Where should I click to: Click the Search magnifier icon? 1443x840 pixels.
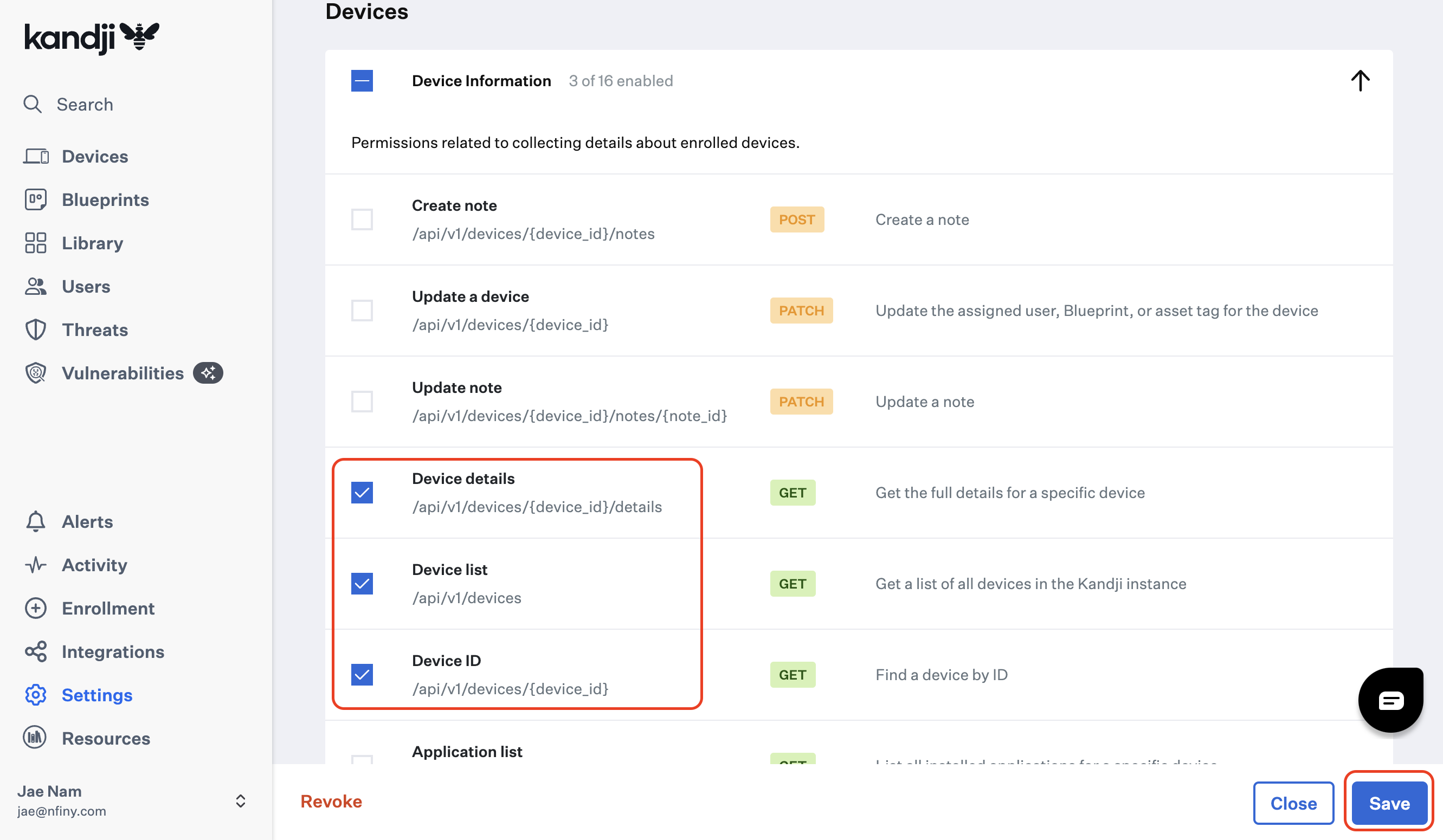33,104
